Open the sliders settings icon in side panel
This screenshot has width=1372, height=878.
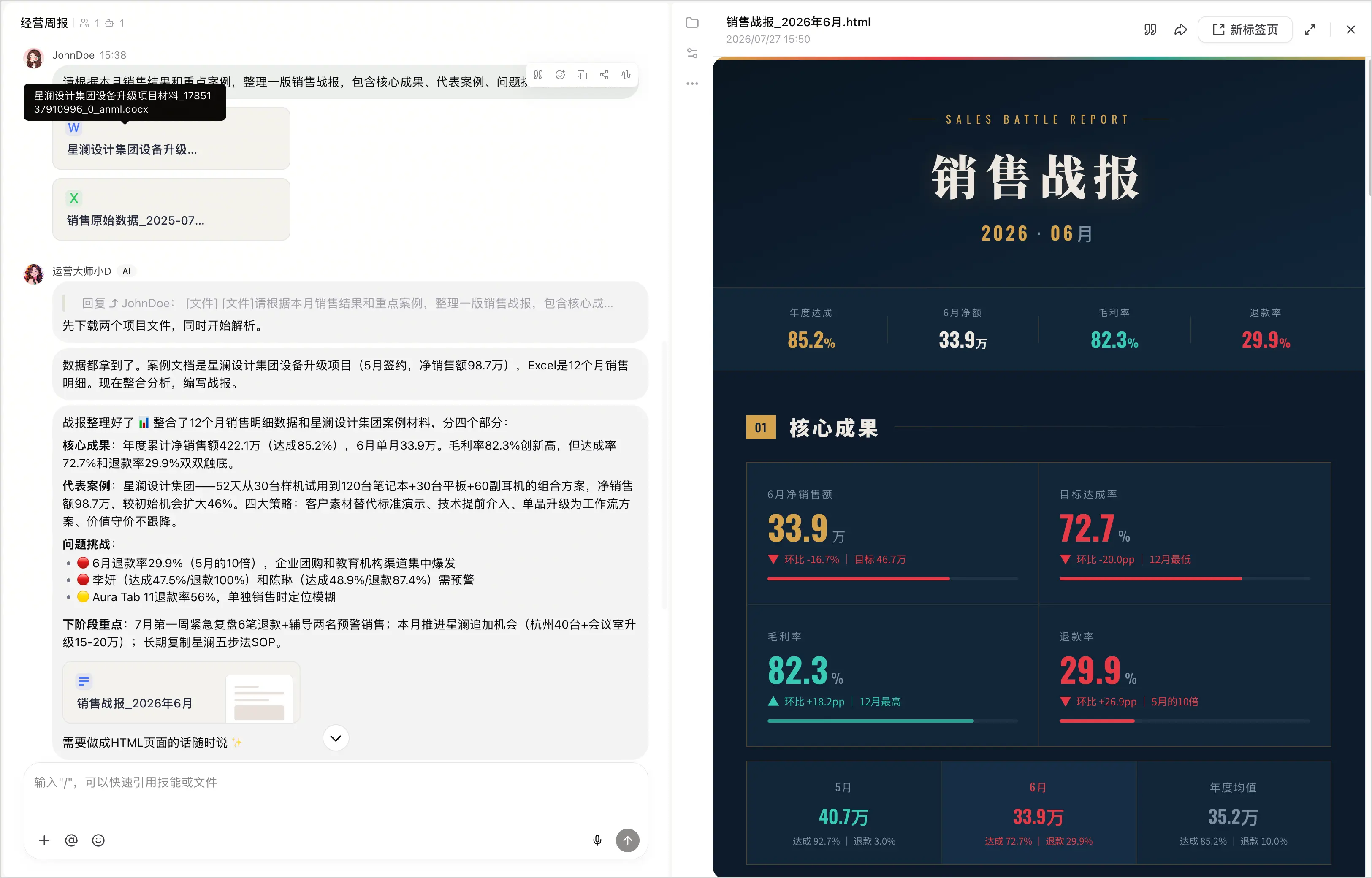(692, 53)
